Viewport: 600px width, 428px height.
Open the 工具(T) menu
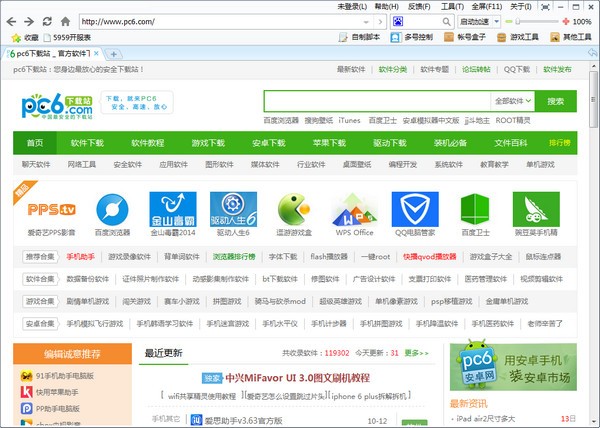(452, 7)
